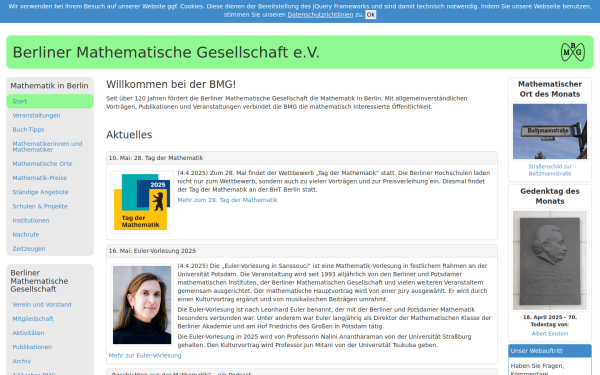The image size is (600, 375).
Task: Click Mehr zum 28. Tag der Mathematik
Action: (227, 200)
